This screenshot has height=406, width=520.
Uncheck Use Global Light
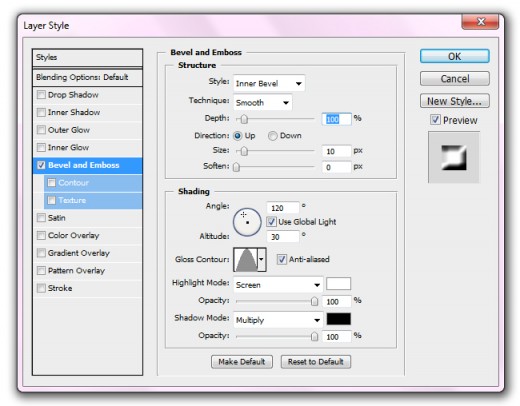pyautogui.click(x=271, y=222)
